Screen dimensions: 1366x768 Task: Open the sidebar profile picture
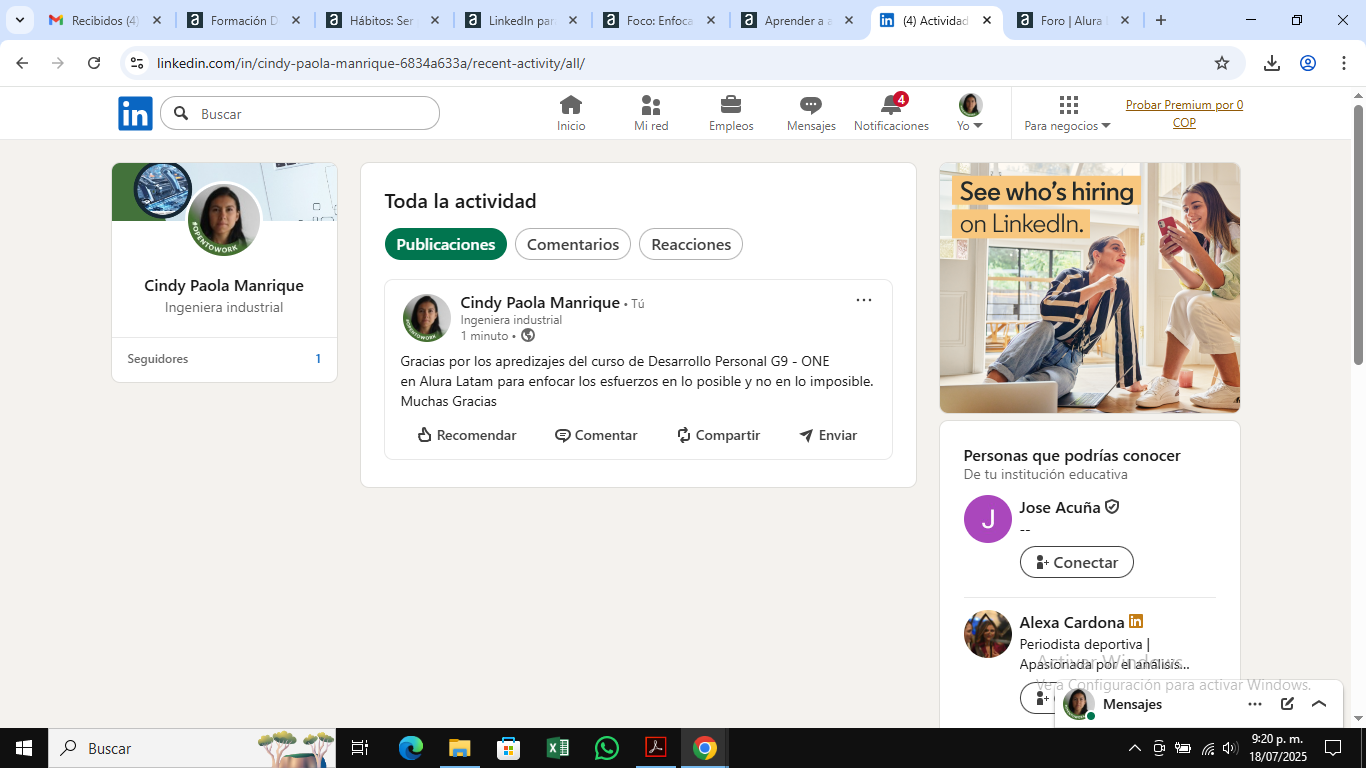click(224, 220)
